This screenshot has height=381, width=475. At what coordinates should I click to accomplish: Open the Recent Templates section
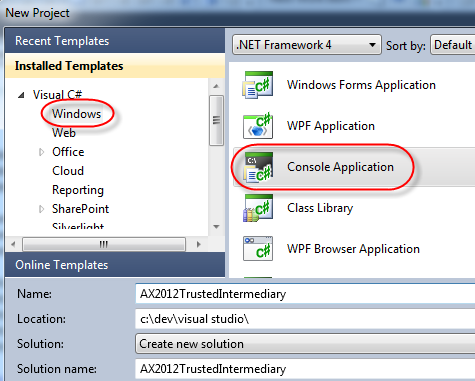click(115, 41)
